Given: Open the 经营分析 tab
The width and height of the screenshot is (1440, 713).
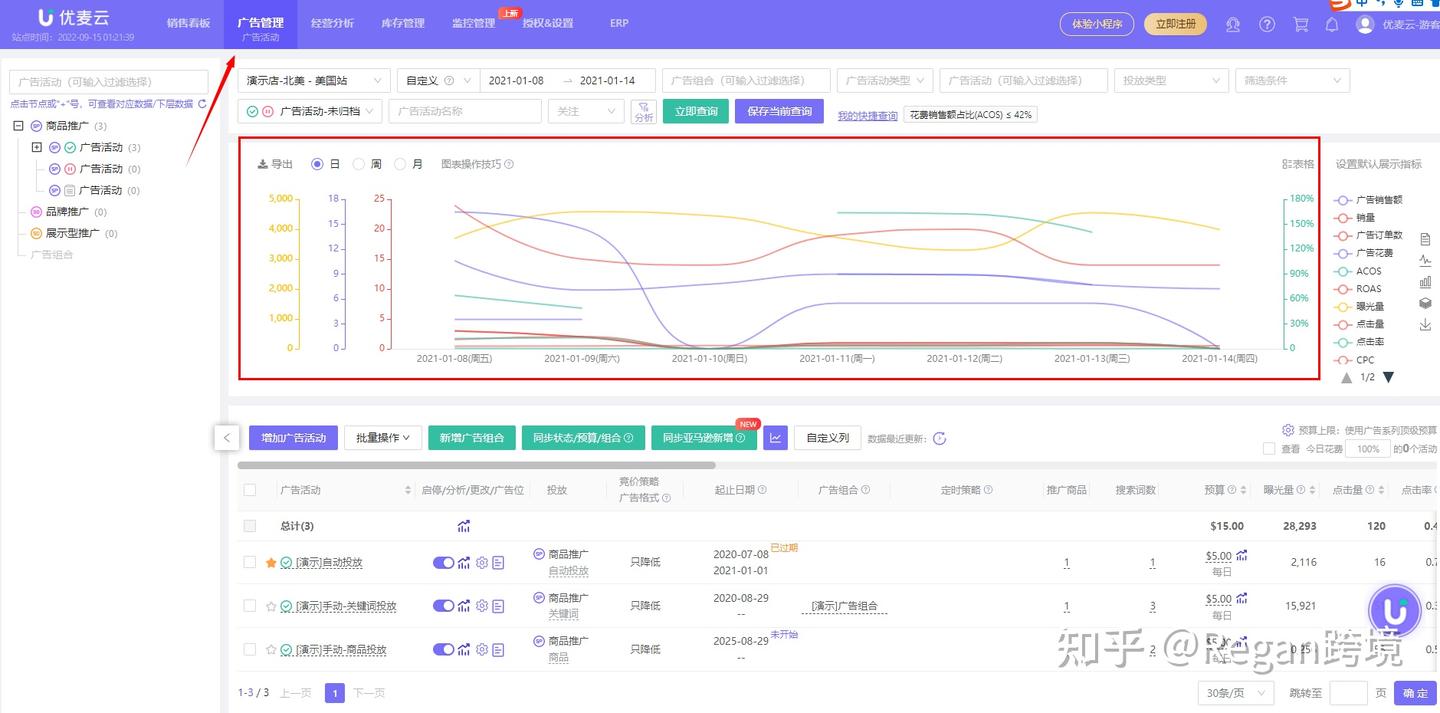Looking at the screenshot, I should click(x=332, y=23).
